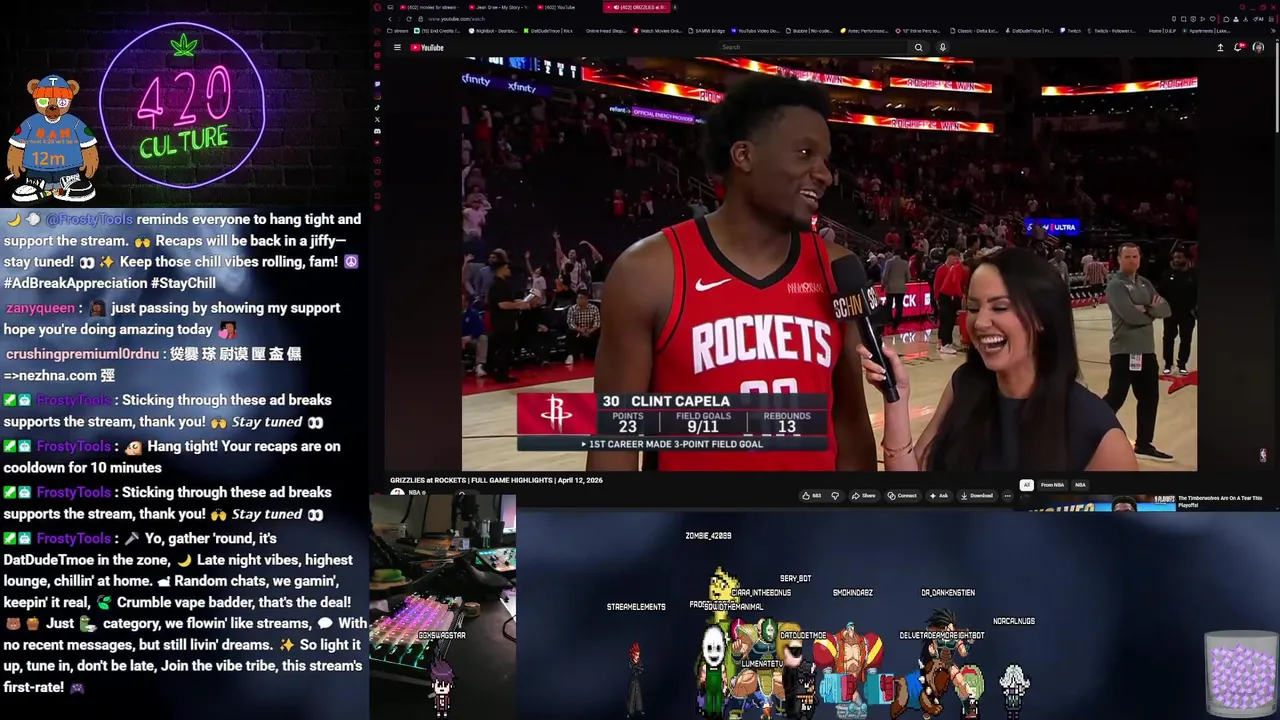Click the Ask button

pos(939,496)
